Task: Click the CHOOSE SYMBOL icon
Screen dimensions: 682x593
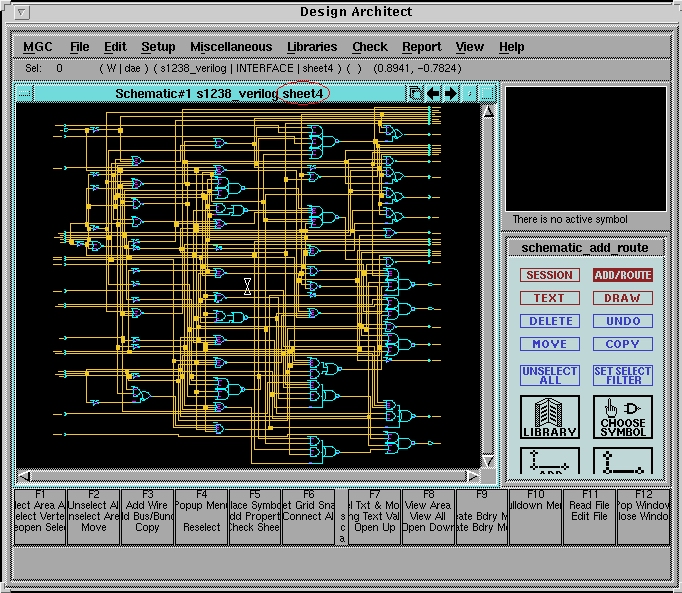Action: 623,417
